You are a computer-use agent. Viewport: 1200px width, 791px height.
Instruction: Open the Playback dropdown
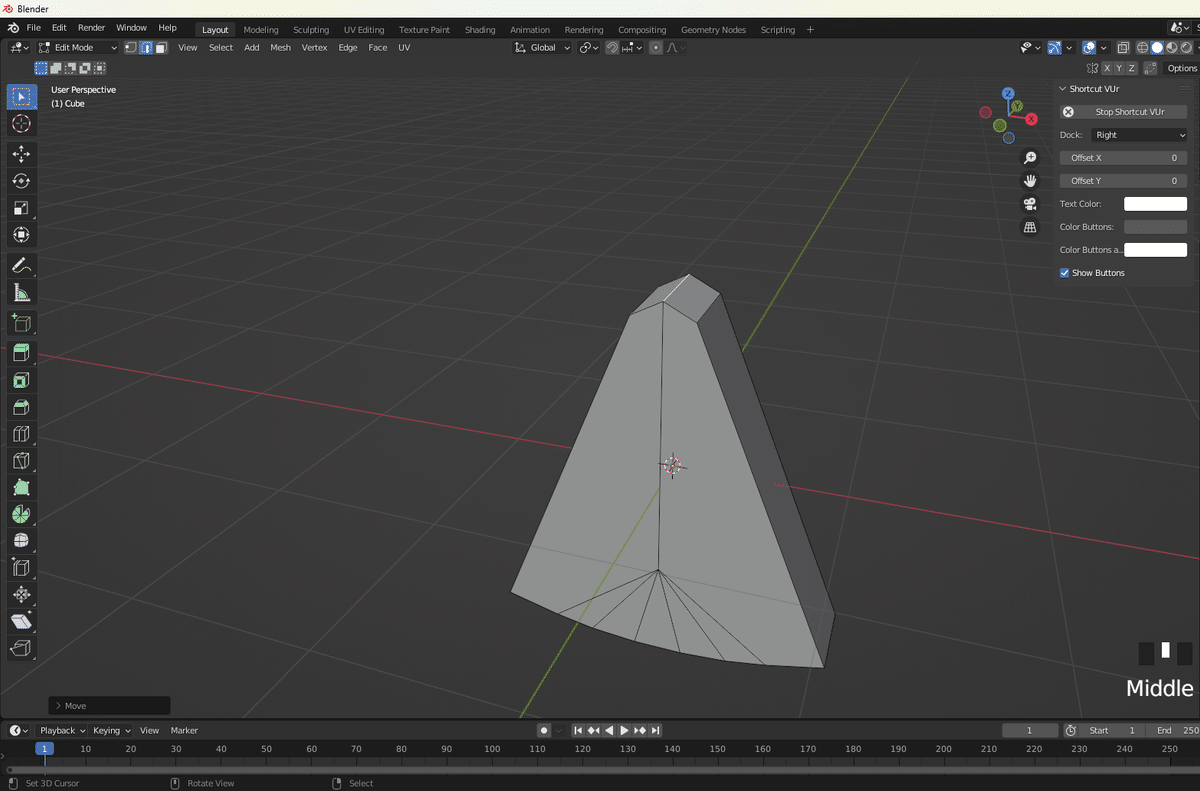62,731
